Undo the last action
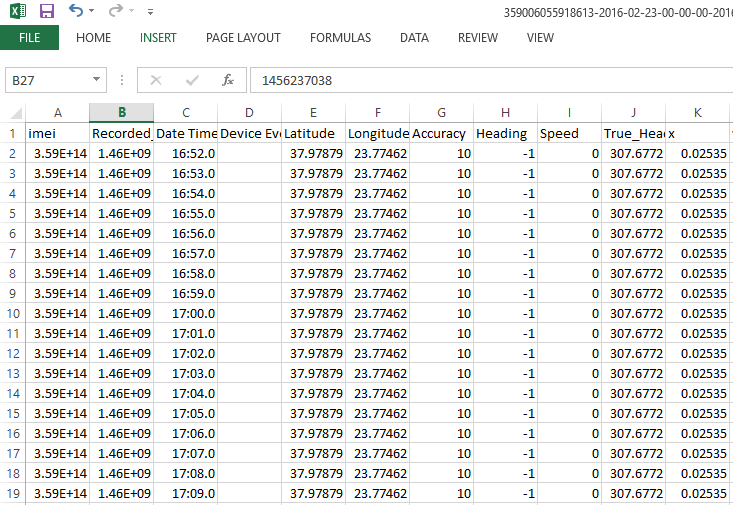The height and width of the screenshot is (505, 733). coord(75,10)
